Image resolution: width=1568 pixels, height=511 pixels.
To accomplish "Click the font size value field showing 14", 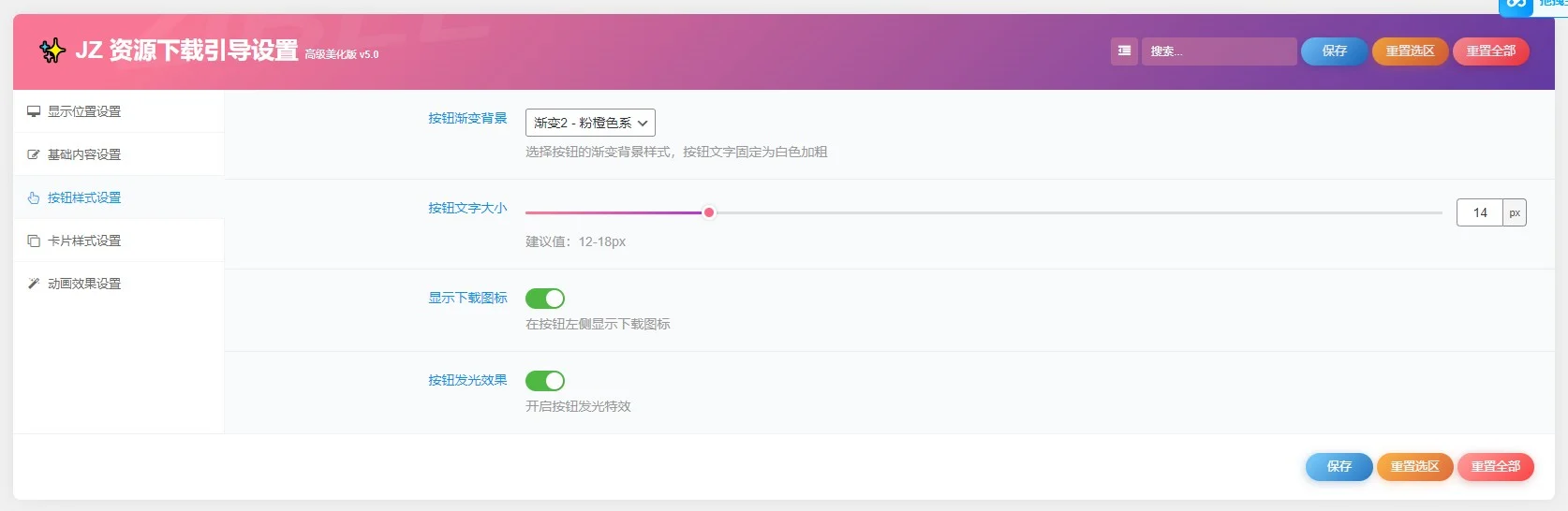I will (x=1480, y=212).
